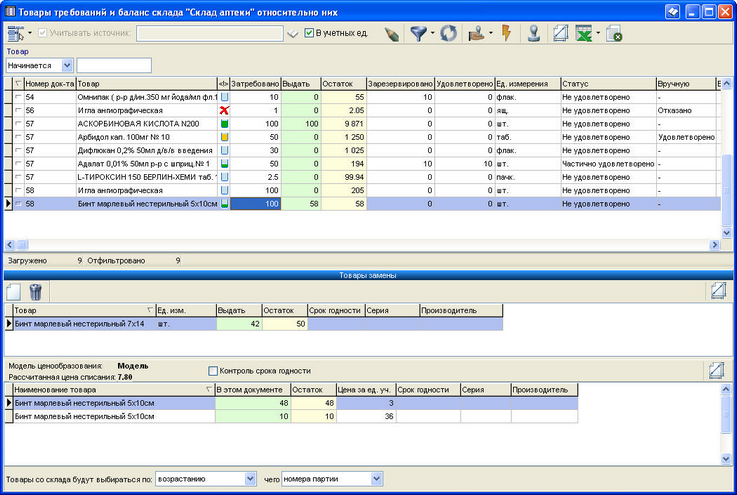
Task: Click the layout sheets icon in the top toolbar
Action: pyautogui.click(x=560, y=33)
